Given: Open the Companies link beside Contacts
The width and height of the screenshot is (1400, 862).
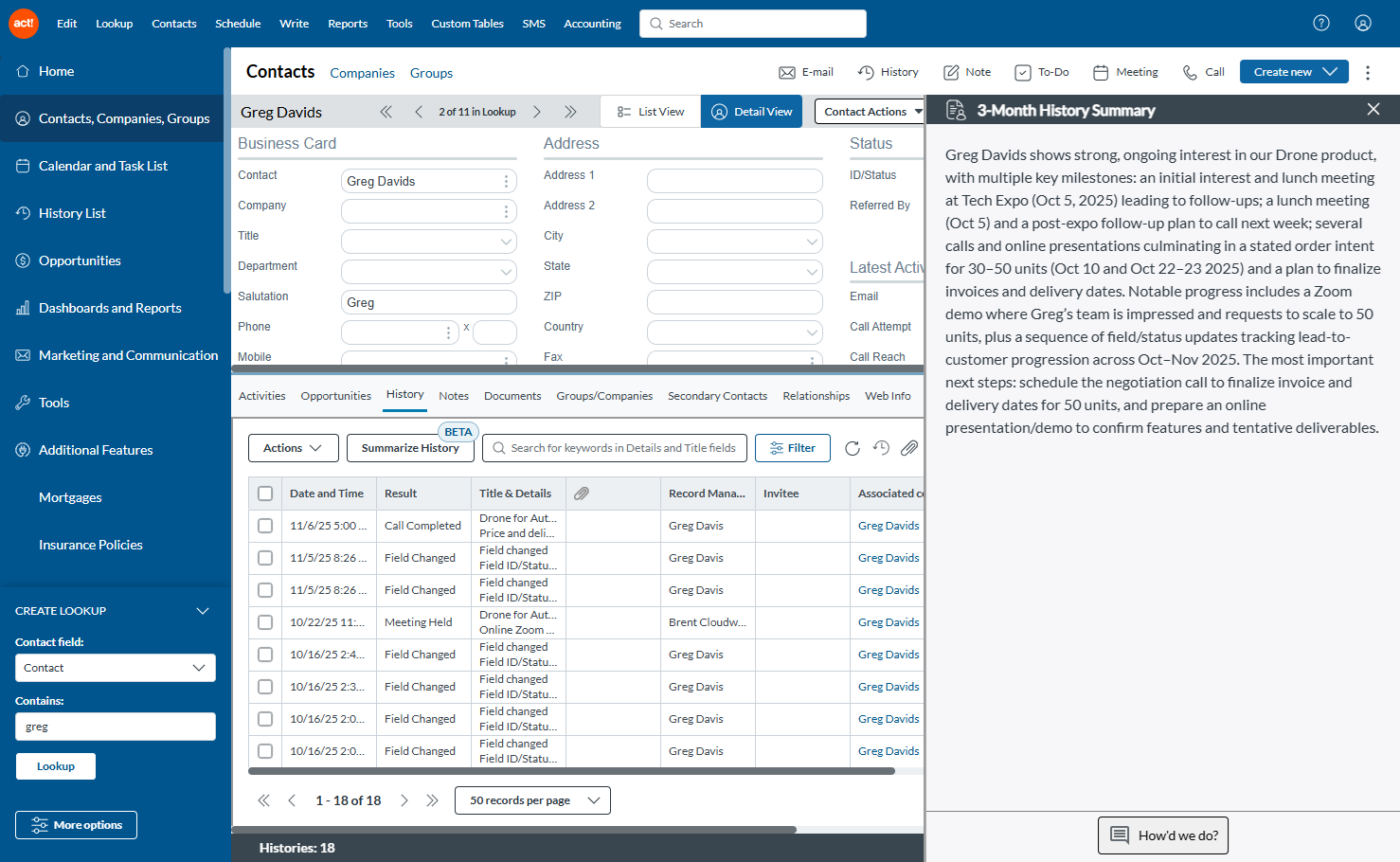Looking at the screenshot, I should pyautogui.click(x=362, y=73).
